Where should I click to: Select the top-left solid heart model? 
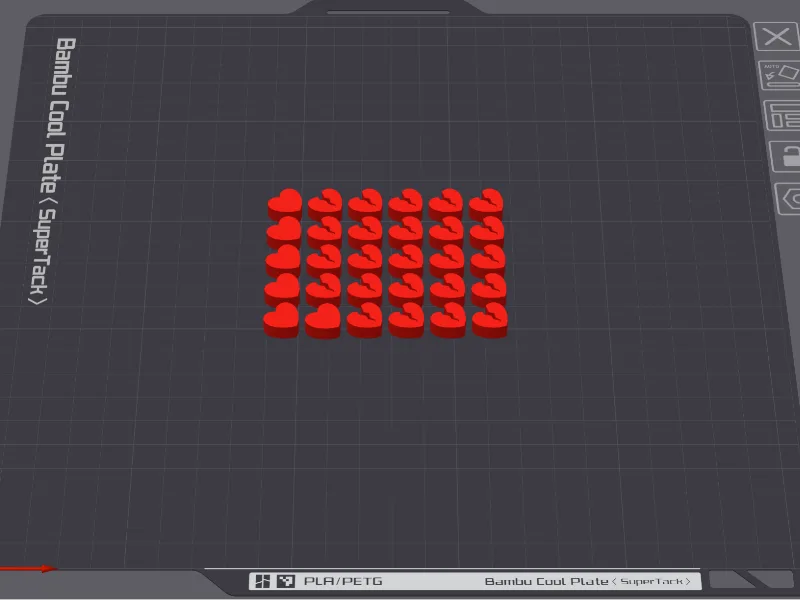coord(285,204)
